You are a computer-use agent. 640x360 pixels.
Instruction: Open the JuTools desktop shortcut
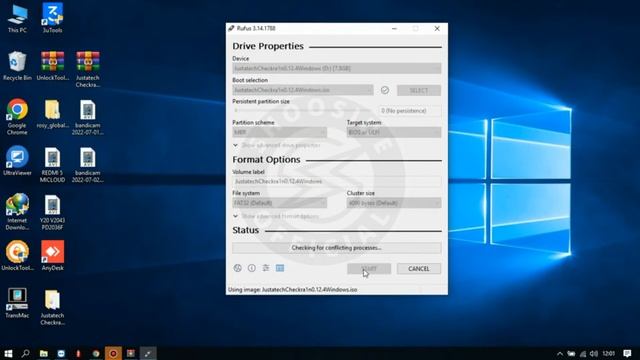[52, 18]
